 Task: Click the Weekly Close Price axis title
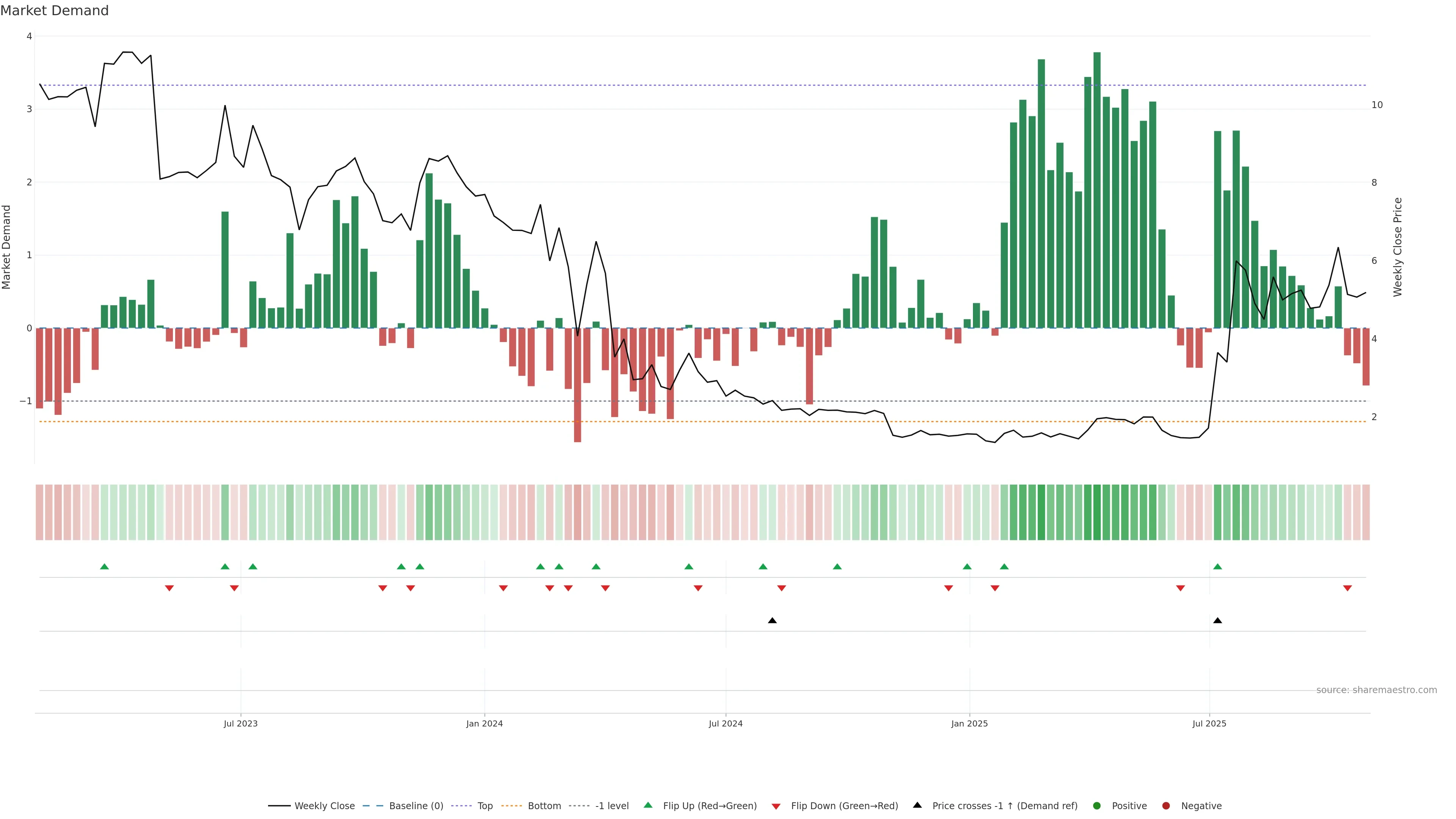click(x=1398, y=247)
